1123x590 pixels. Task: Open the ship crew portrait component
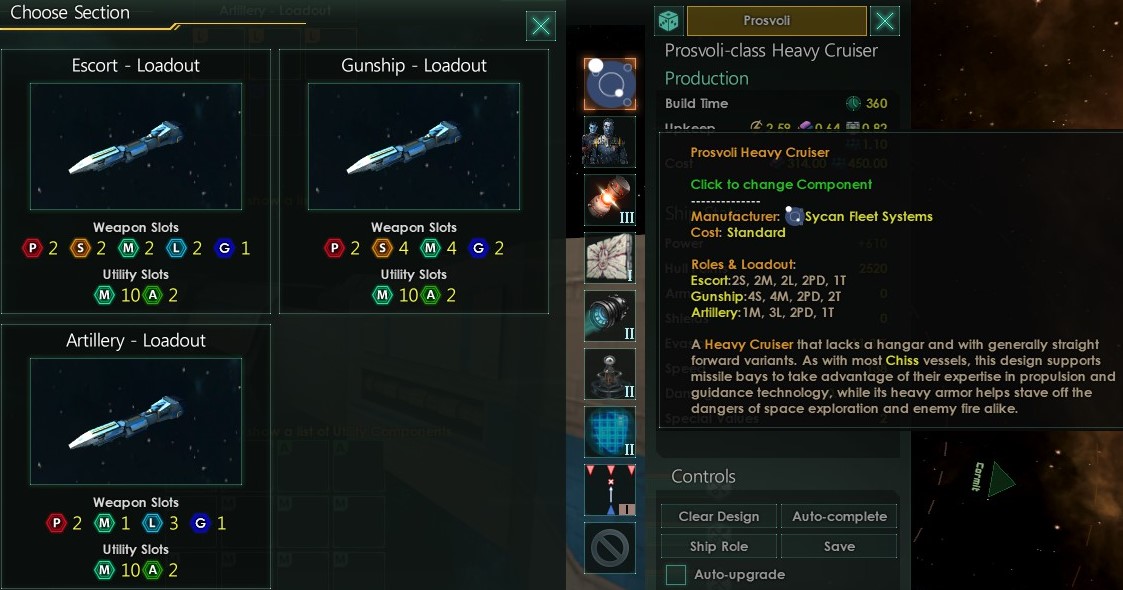pyautogui.click(x=609, y=142)
